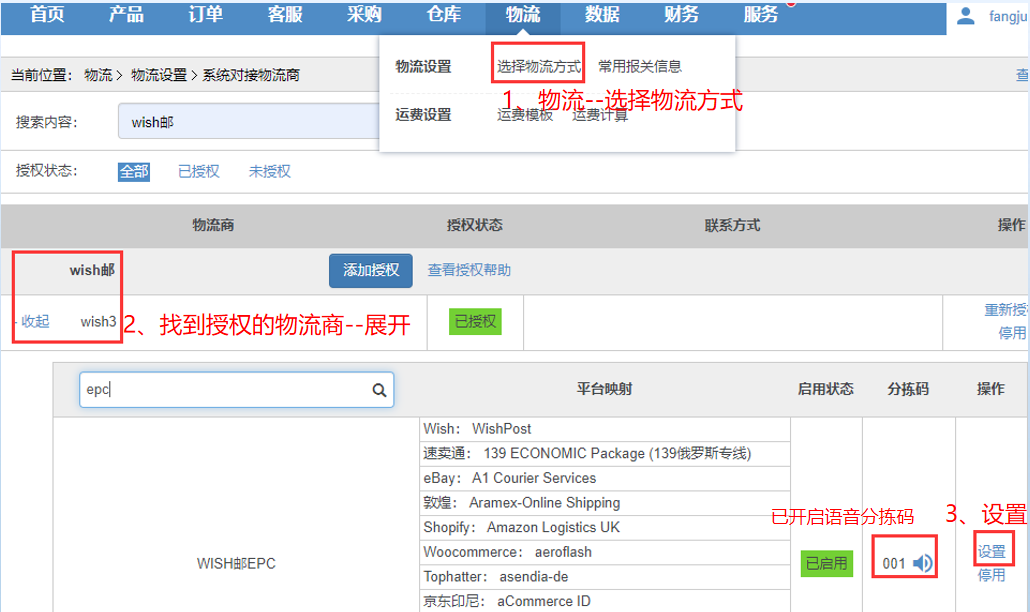The height and width of the screenshot is (612, 1030).
Task: Filter authorization status by 未授权
Action: point(269,171)
